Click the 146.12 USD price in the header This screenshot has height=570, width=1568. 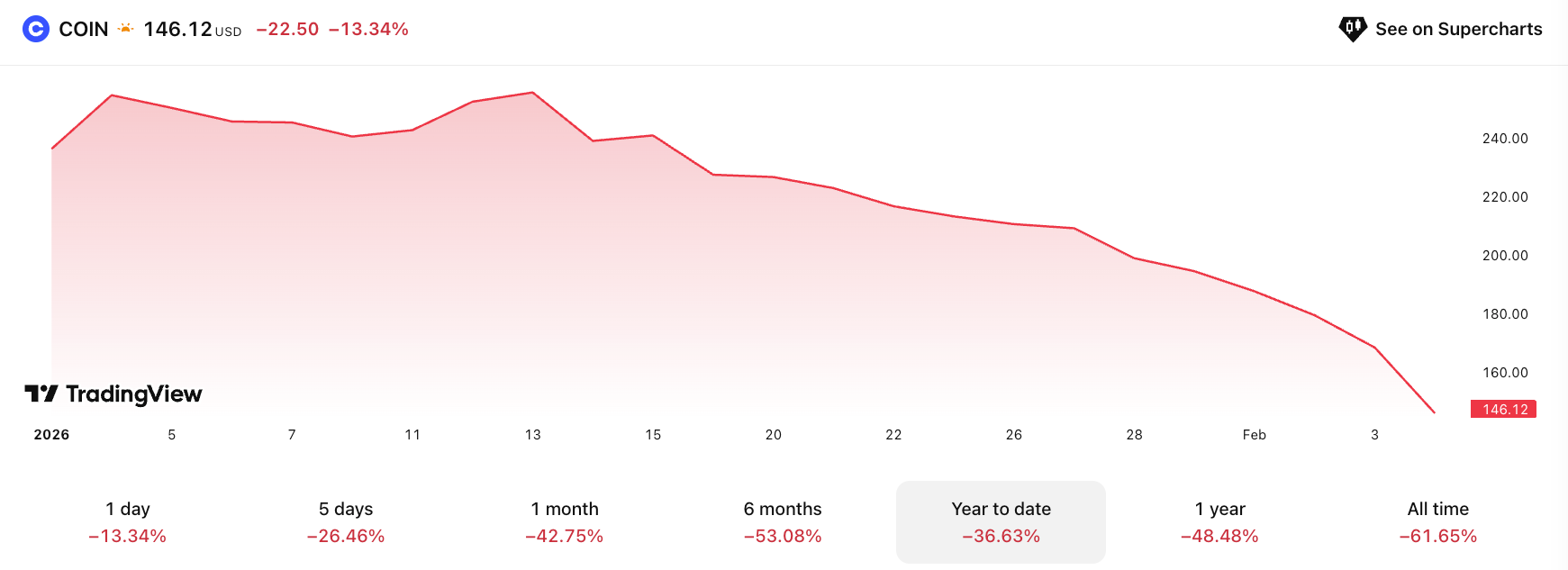(x=177, y=29)
